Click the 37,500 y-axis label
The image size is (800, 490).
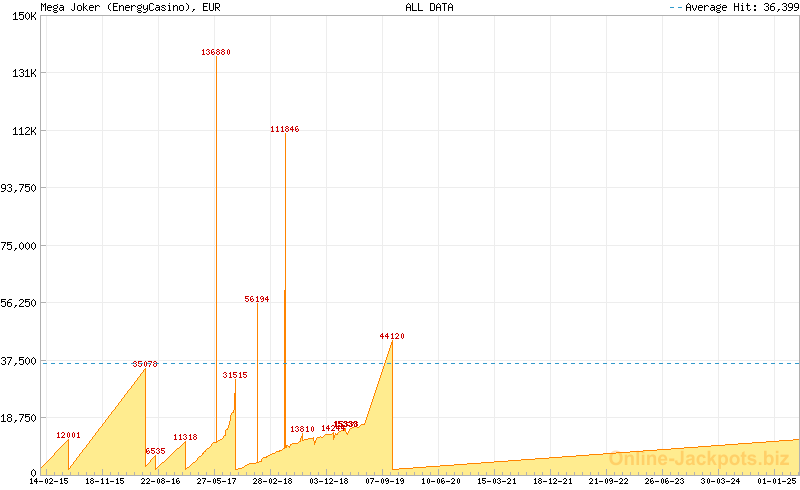pyautogui.click(x=20, y=361)
